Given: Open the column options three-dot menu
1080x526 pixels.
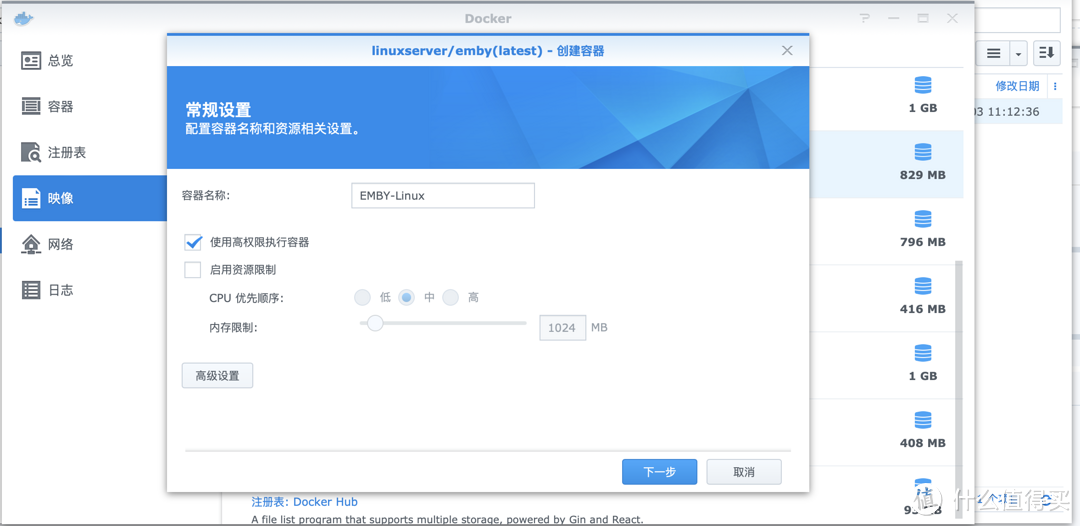Looking at the screenshot, I should [x=1055, y=86].
